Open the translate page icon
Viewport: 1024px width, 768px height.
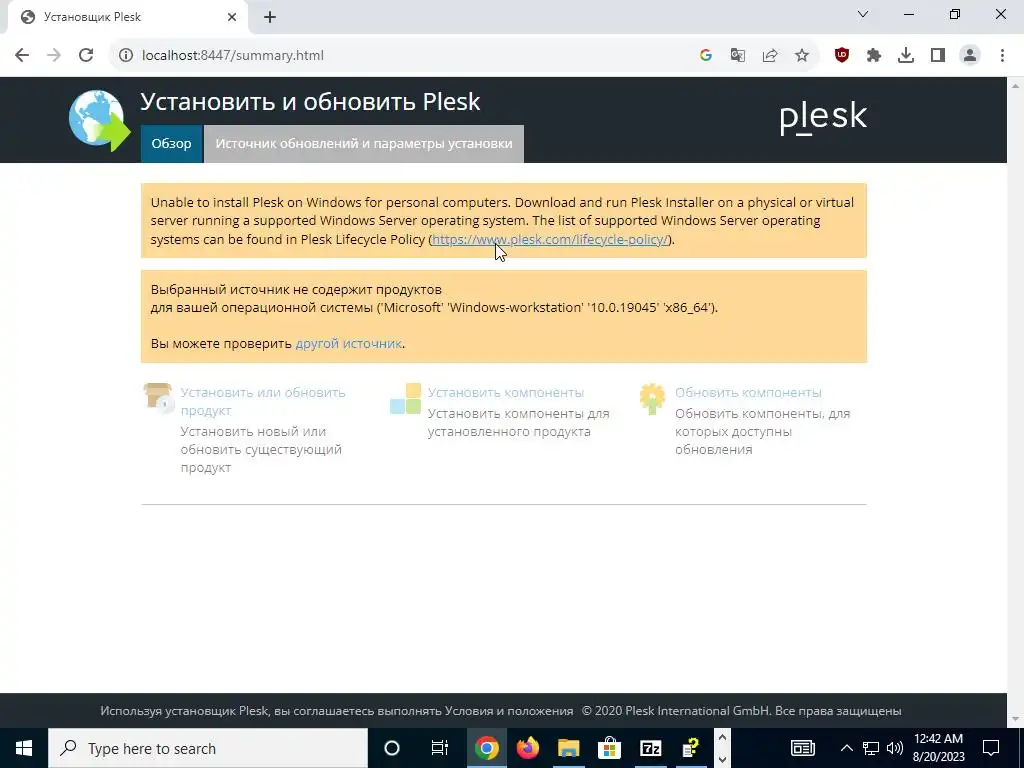[737, 56]
